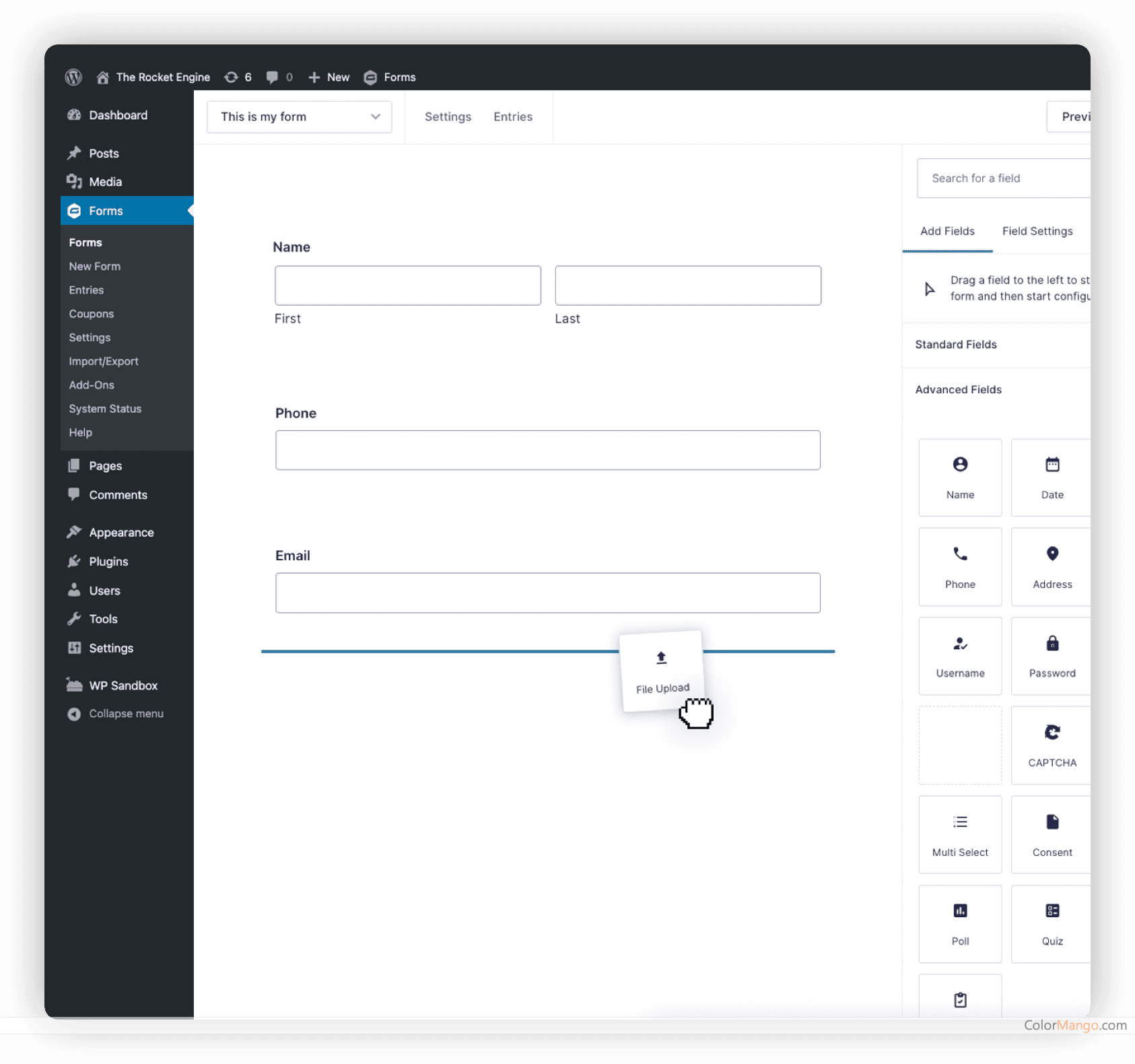
Task: Open the 'This is my form' selector
Action: tap(300, 117)
